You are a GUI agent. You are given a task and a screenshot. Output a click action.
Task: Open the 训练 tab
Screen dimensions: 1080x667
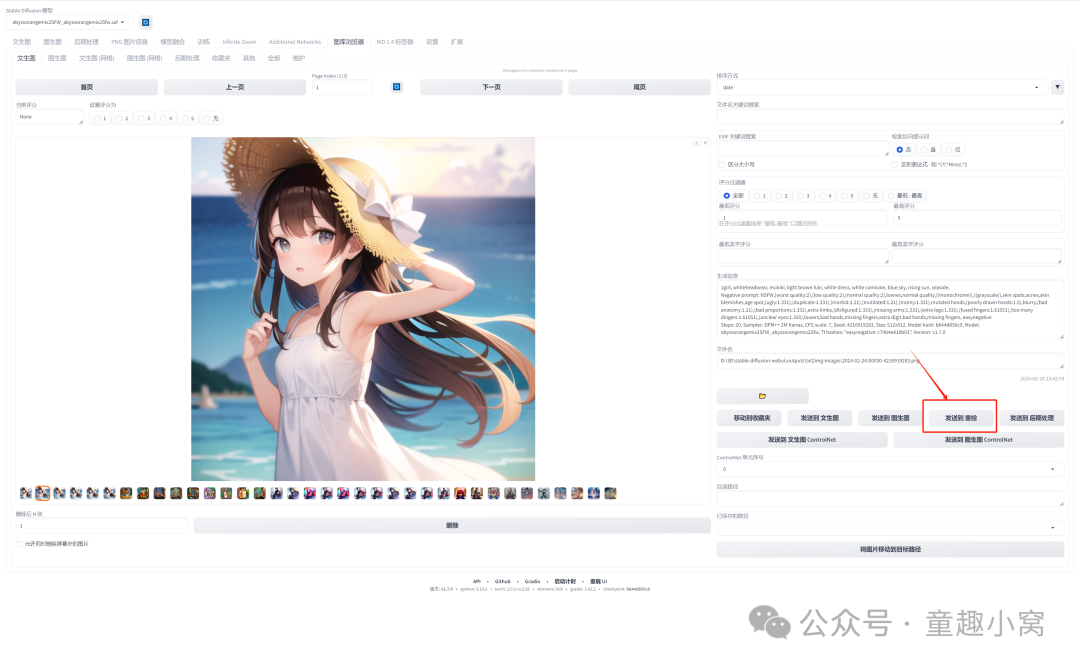pos(203,42)
